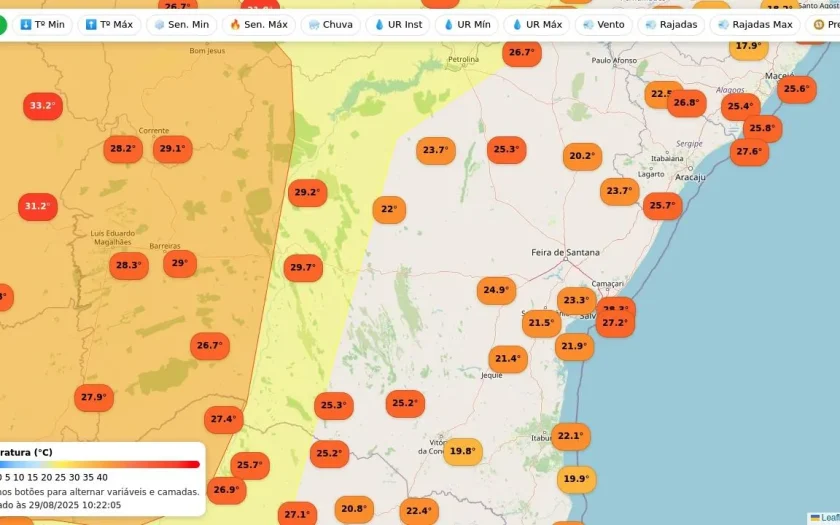Click the 29.1° station marker
This screenshot has width=840, height=525.
pyautogui.click(x=172, y=148)
